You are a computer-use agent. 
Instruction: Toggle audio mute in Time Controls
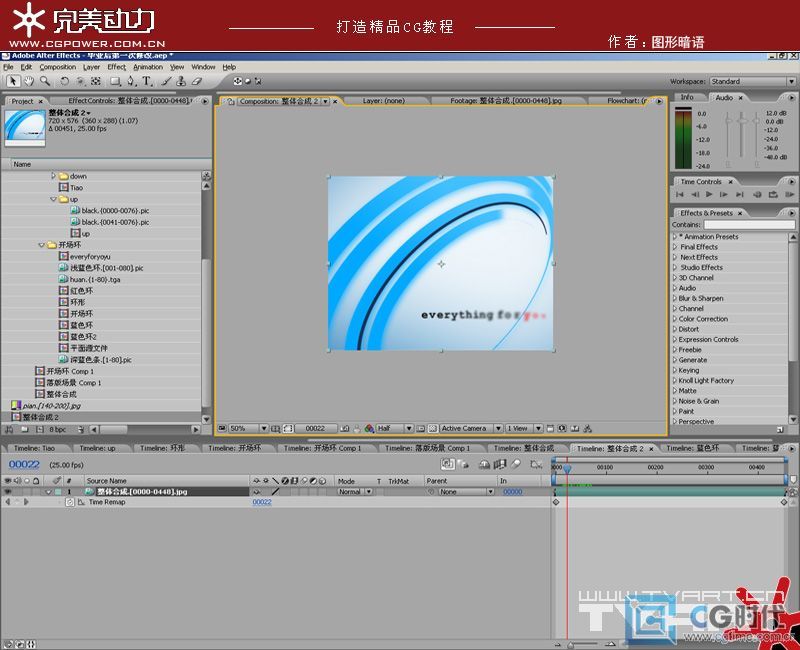click(x=758, y=194)
